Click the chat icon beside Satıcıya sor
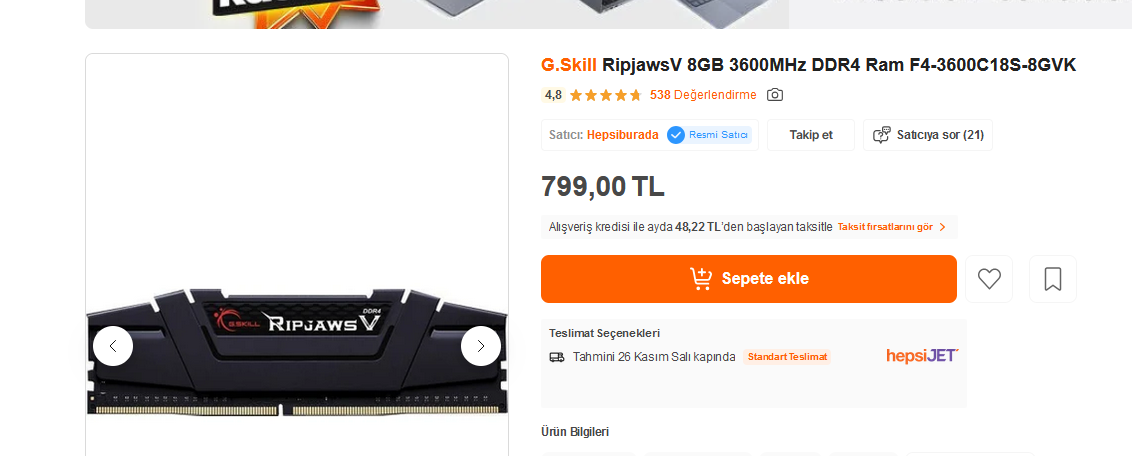This screenshot has height=456, width=1132. (x=881, y=135)
